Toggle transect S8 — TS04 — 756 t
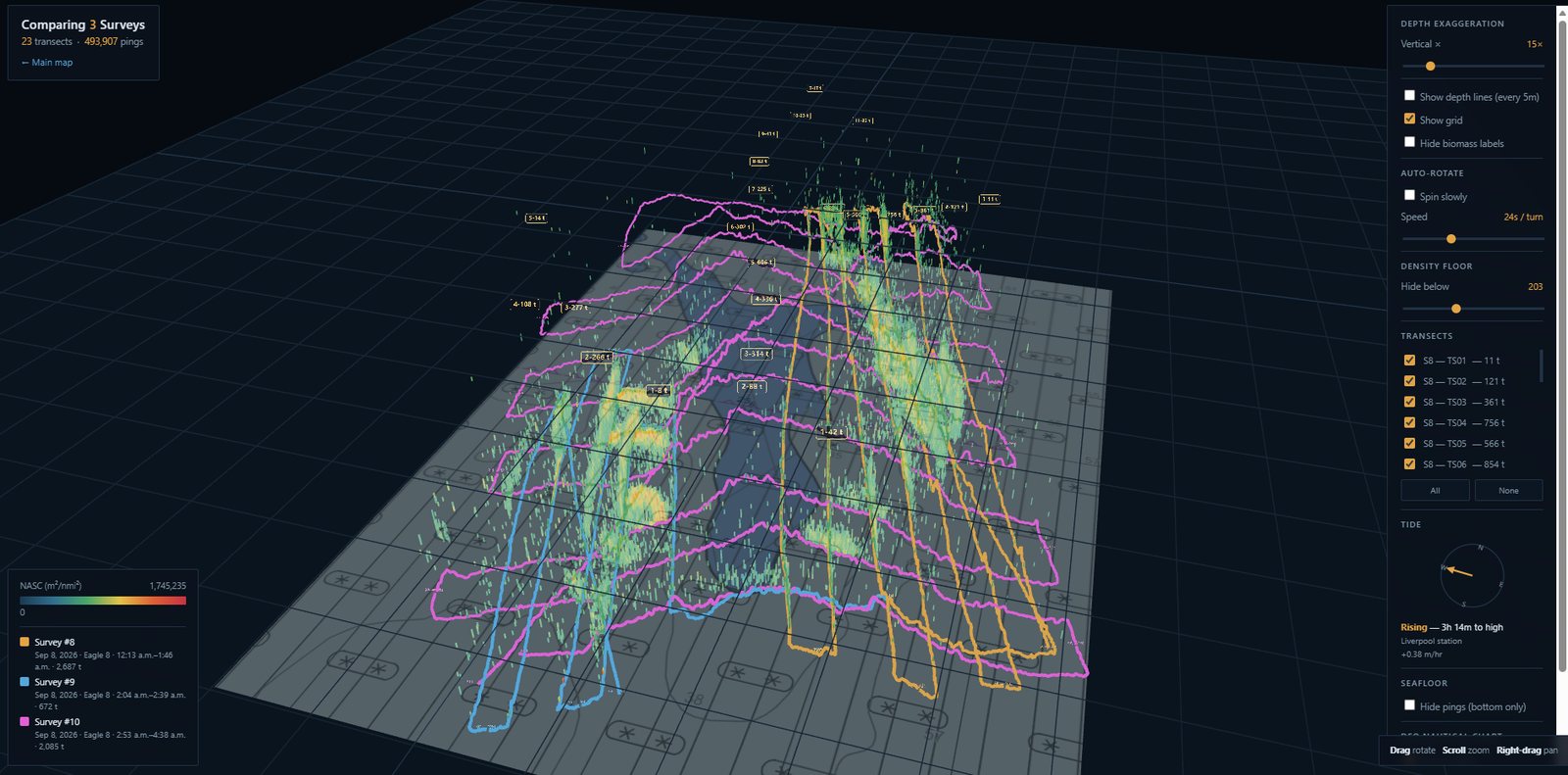The width and height of the screenshot is (1568, 775). point(1409,422)
